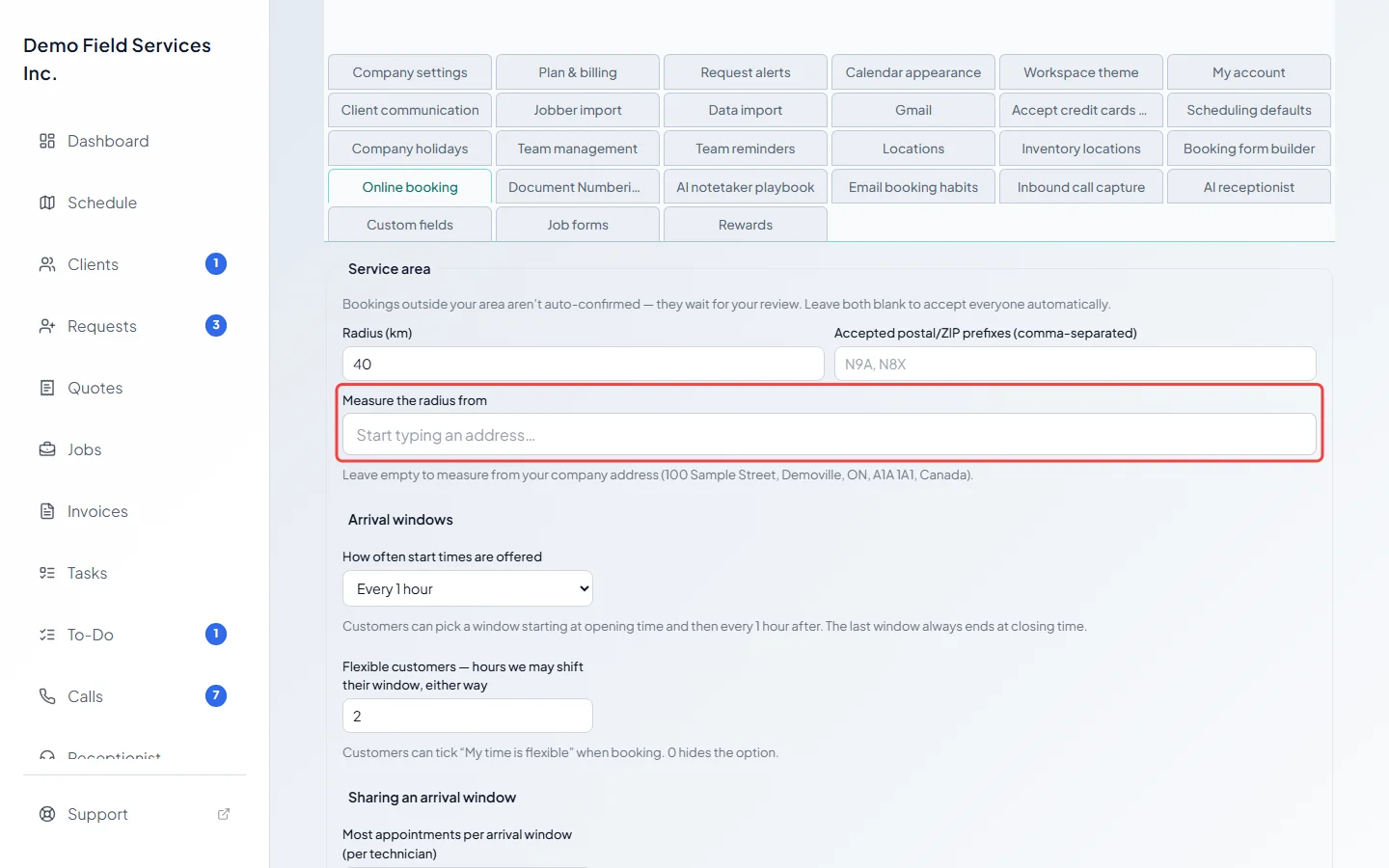This screenshot has height=868, width=1389.
Task: Click the Requests person-plus icon
Action: tap(47, 326)
